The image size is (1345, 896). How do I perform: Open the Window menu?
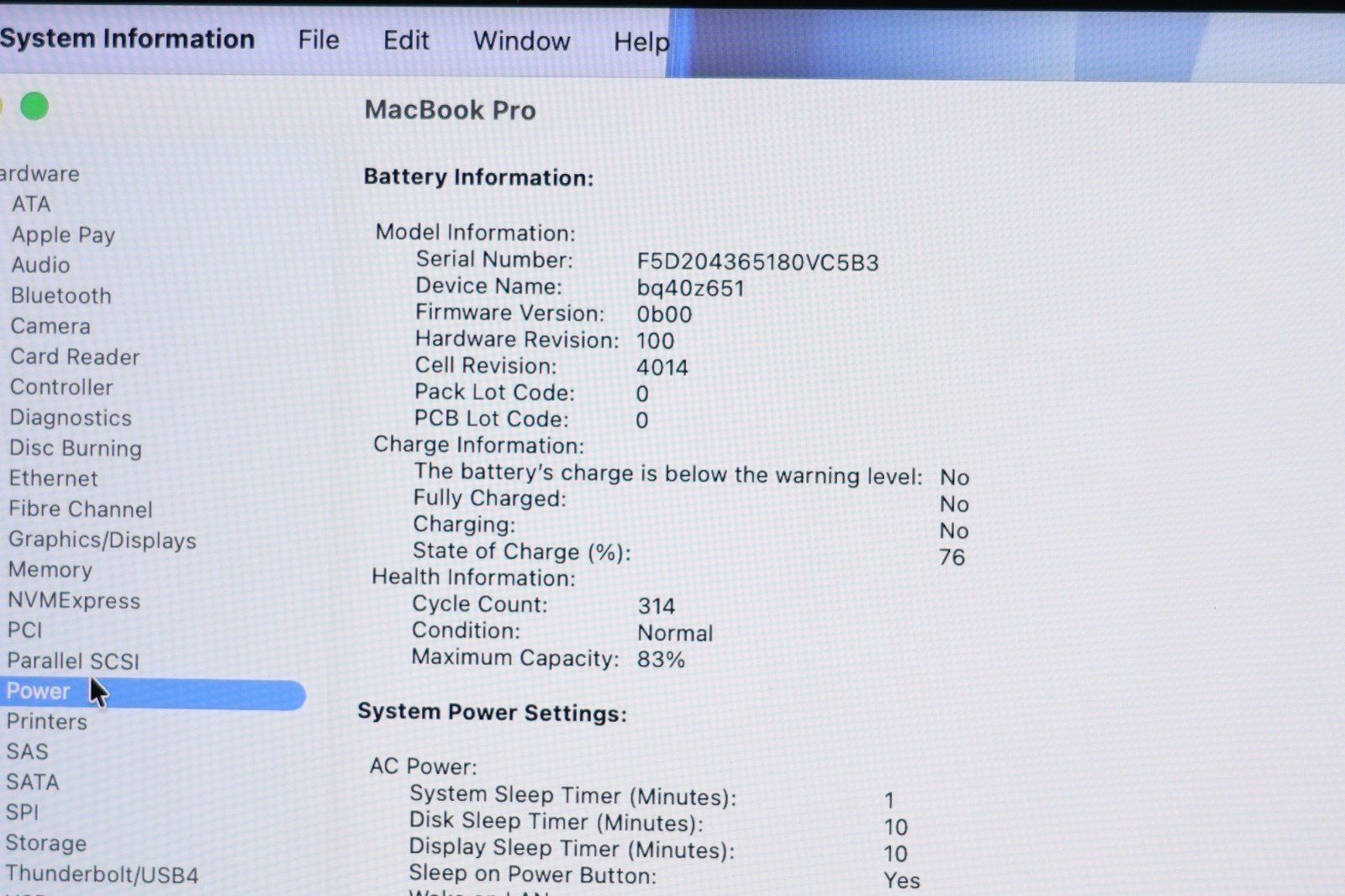point(521,41)
